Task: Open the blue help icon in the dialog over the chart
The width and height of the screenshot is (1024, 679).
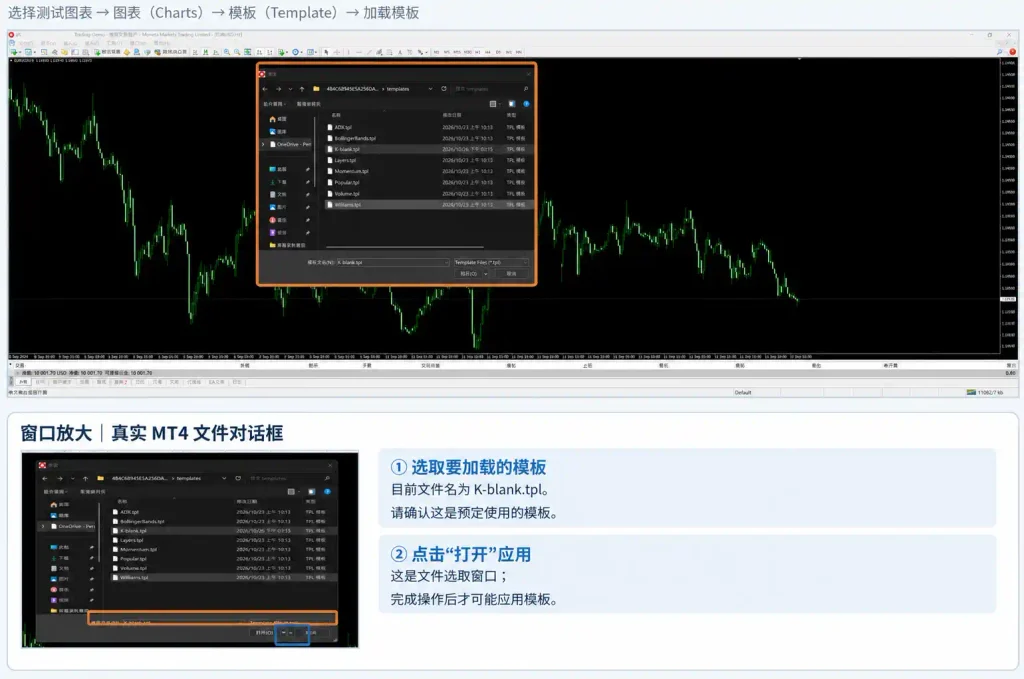Action: [526, 104]
